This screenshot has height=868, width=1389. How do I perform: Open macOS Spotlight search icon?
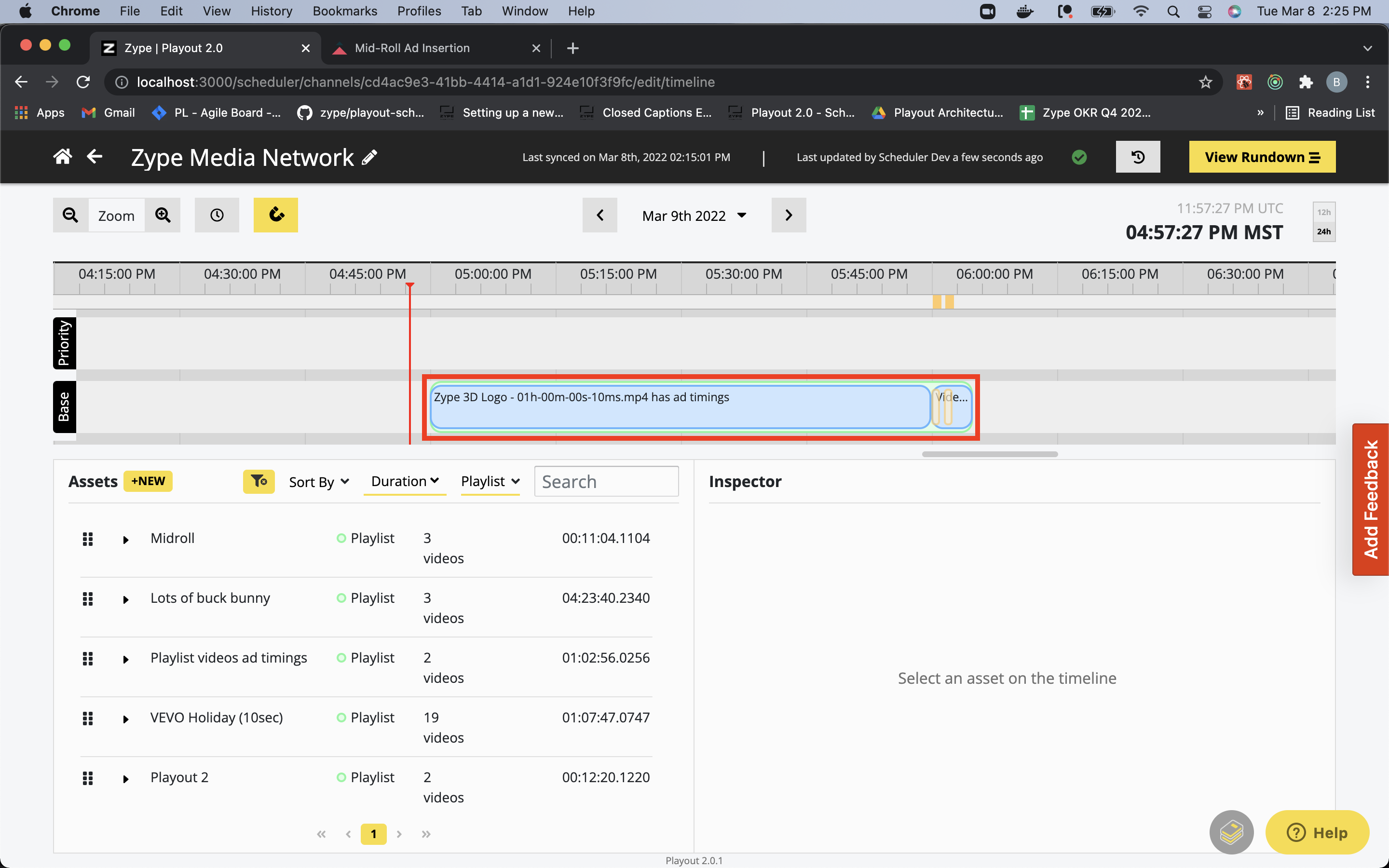1173,12
